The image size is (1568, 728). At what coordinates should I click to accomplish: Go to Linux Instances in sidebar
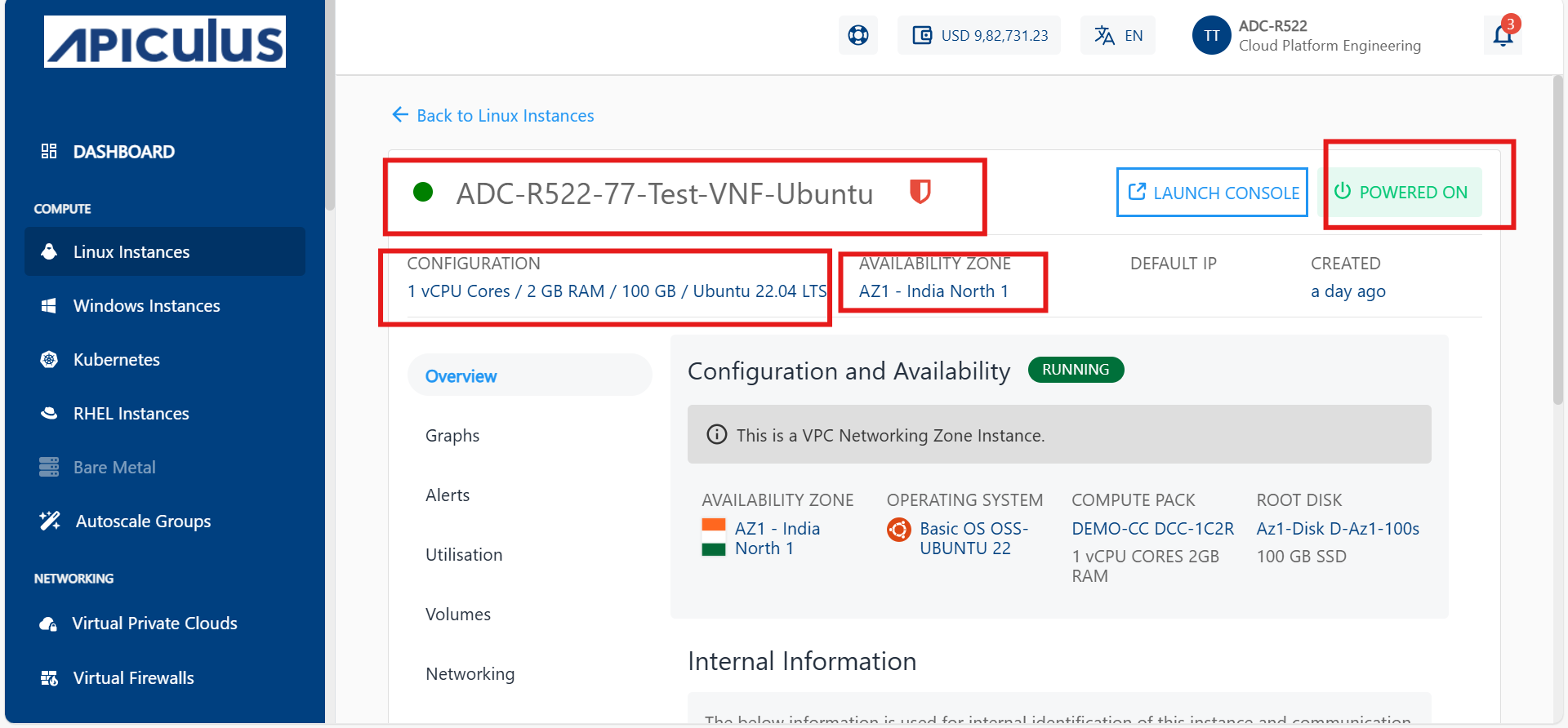coord(165,251)
